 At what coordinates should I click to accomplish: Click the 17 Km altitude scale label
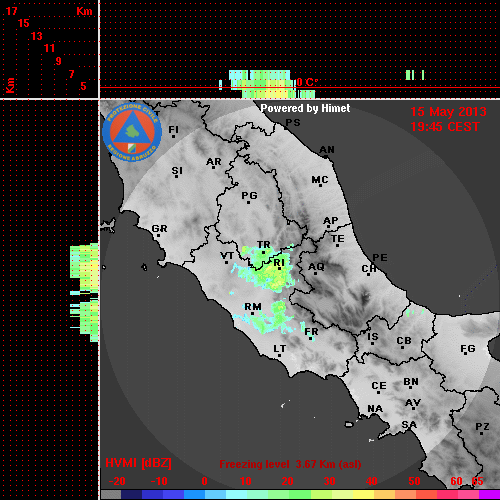[11, 11]
